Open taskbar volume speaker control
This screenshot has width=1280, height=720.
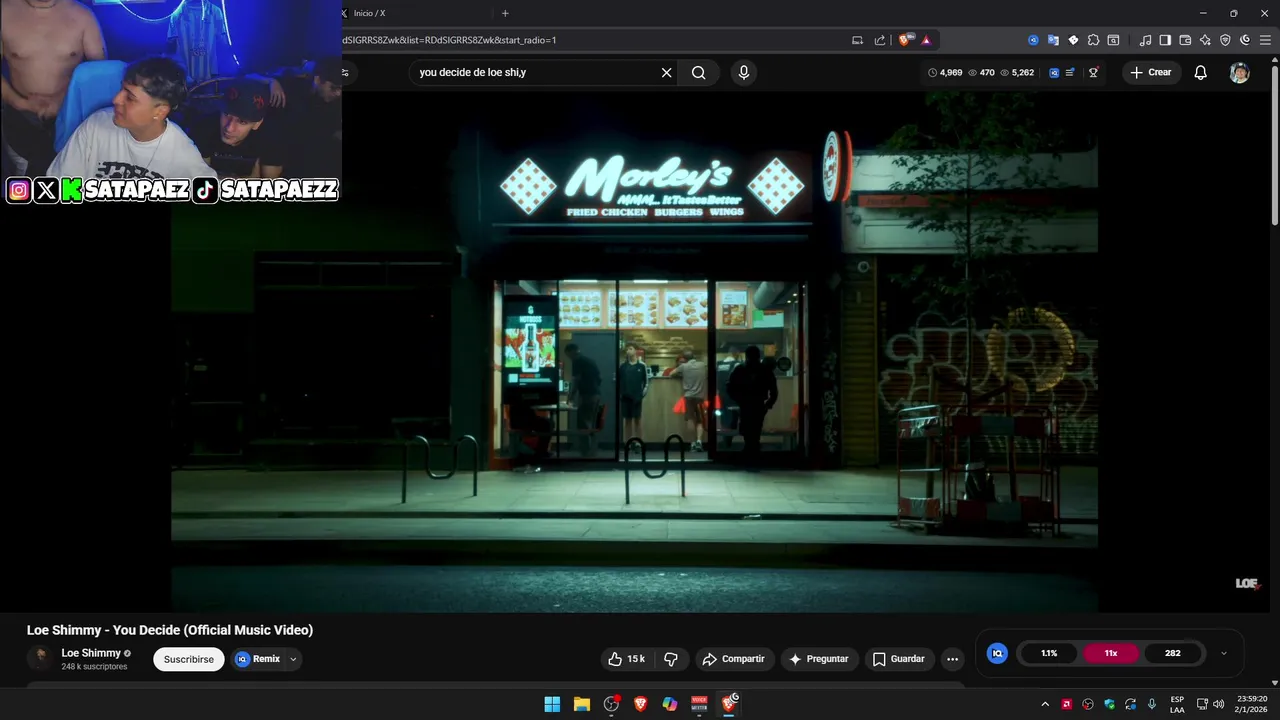pyautogui.click(x=1218, y=704)
